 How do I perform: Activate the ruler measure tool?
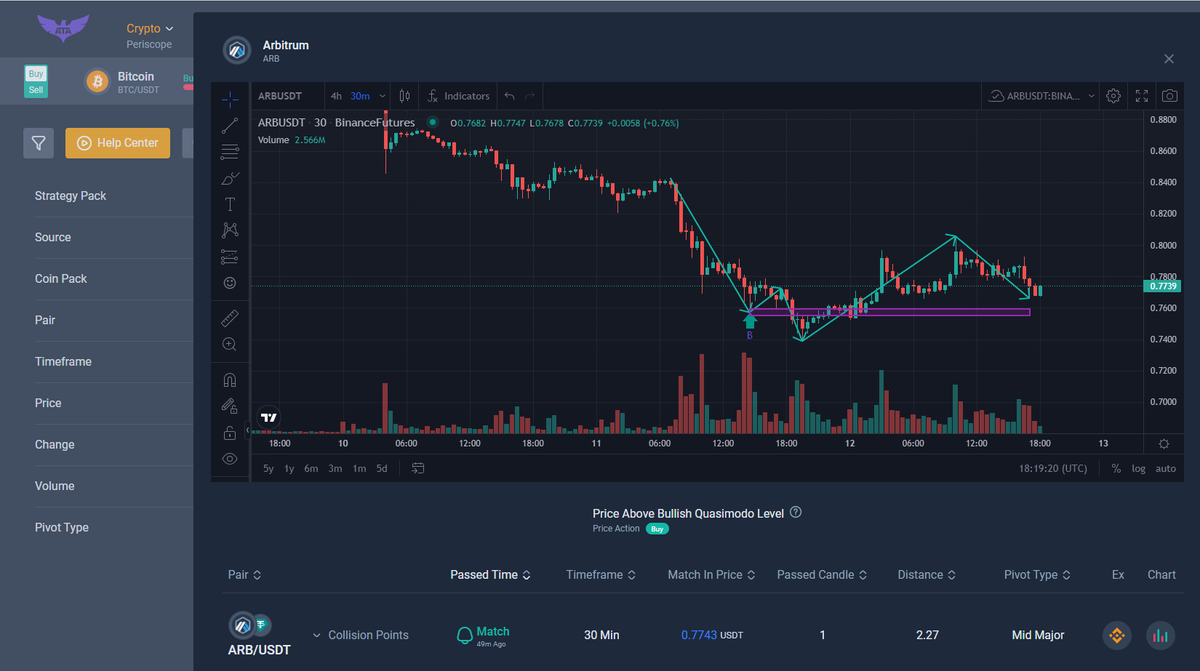point(230,318)
